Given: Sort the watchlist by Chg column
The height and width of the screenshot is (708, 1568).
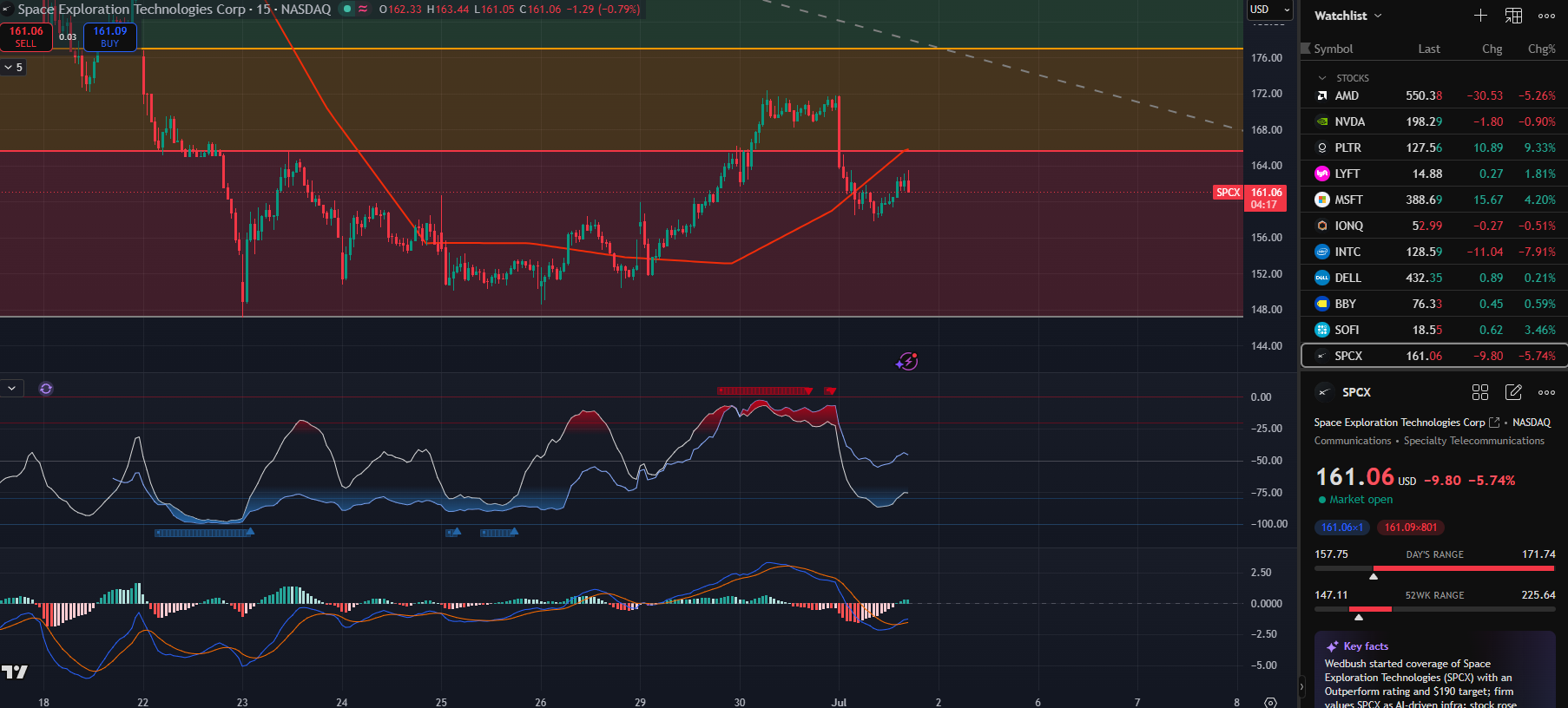Looking at the screenshot, I should point(1492,49).
